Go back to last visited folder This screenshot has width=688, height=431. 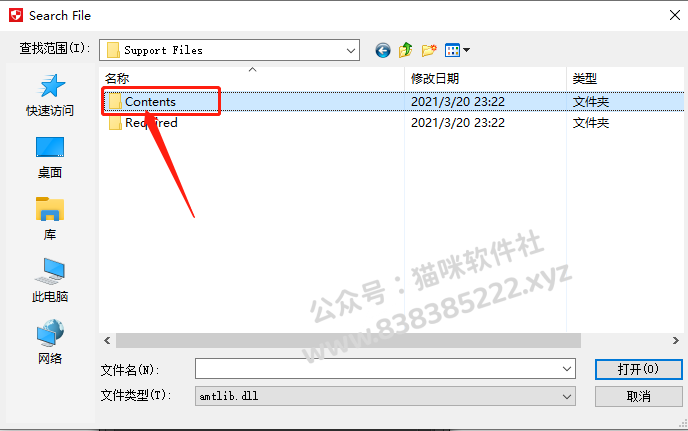pos(383,50)
